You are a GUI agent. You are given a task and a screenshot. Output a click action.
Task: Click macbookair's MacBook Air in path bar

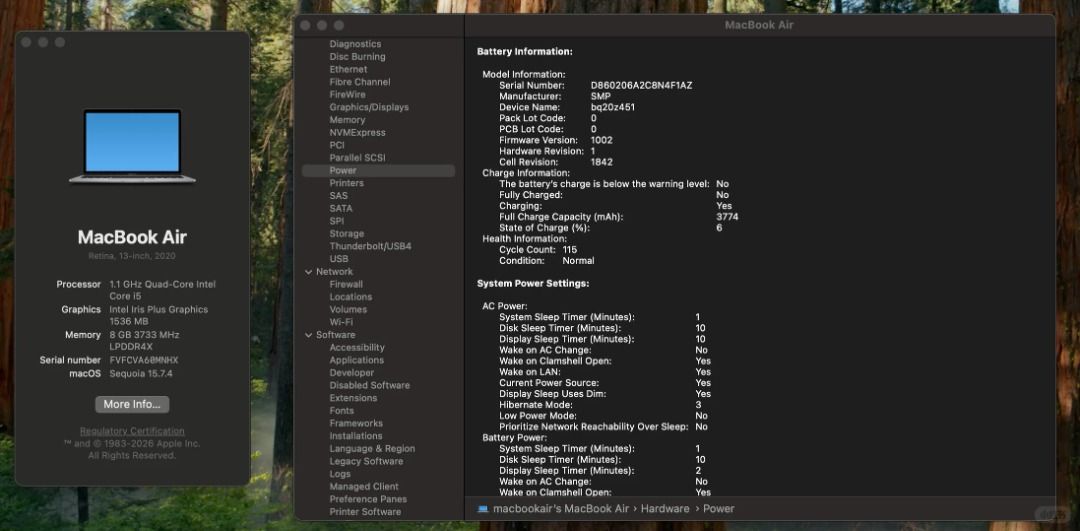pos(561,509)
